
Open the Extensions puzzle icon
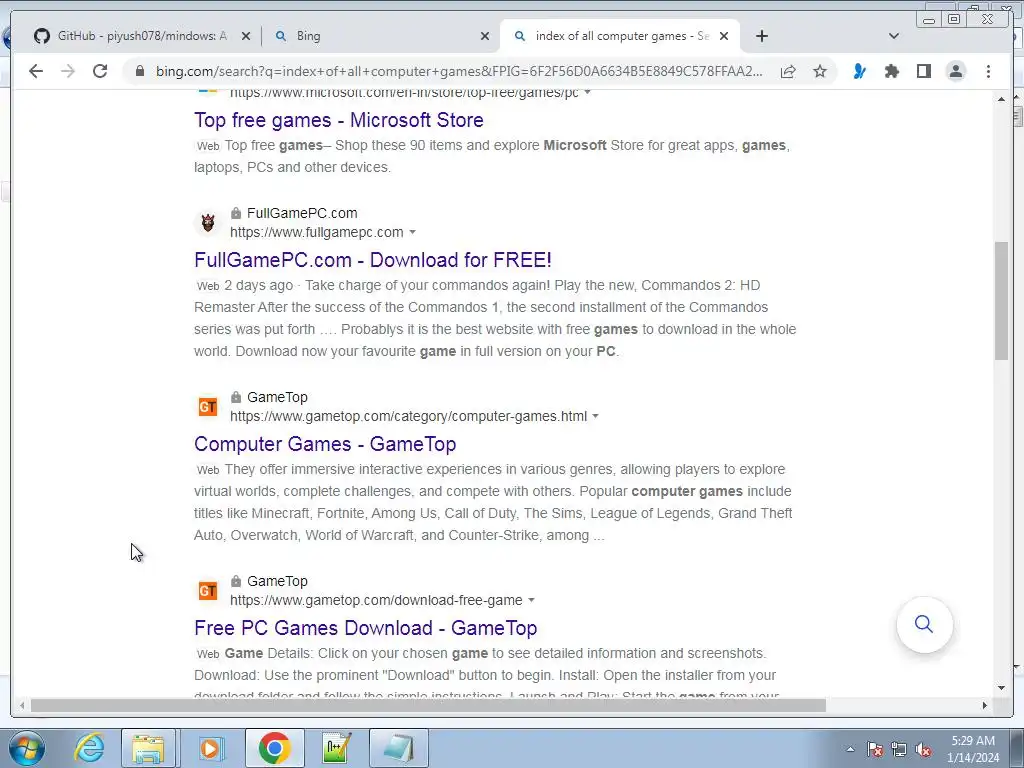892,71
